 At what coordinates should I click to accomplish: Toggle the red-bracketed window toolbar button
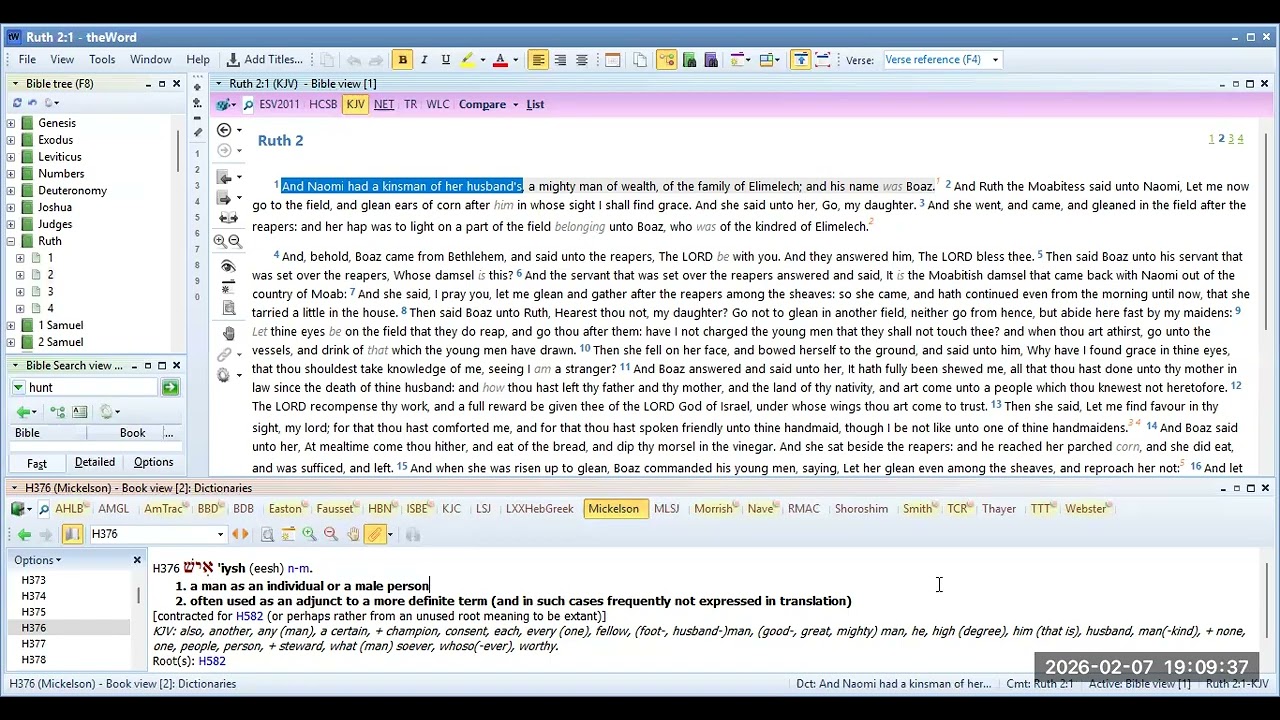click(x=822, y=60)
